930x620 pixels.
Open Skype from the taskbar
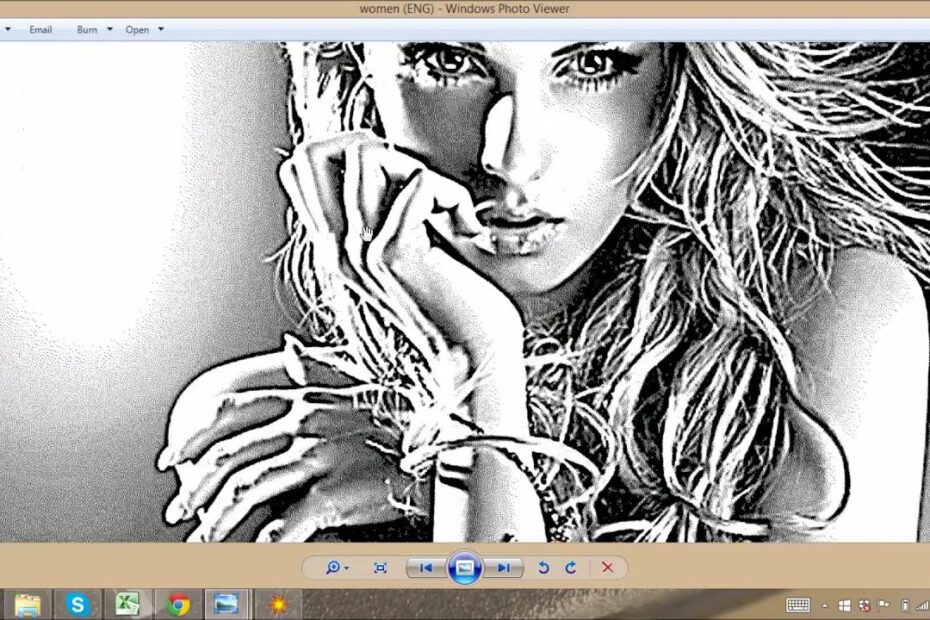[78, 605]
